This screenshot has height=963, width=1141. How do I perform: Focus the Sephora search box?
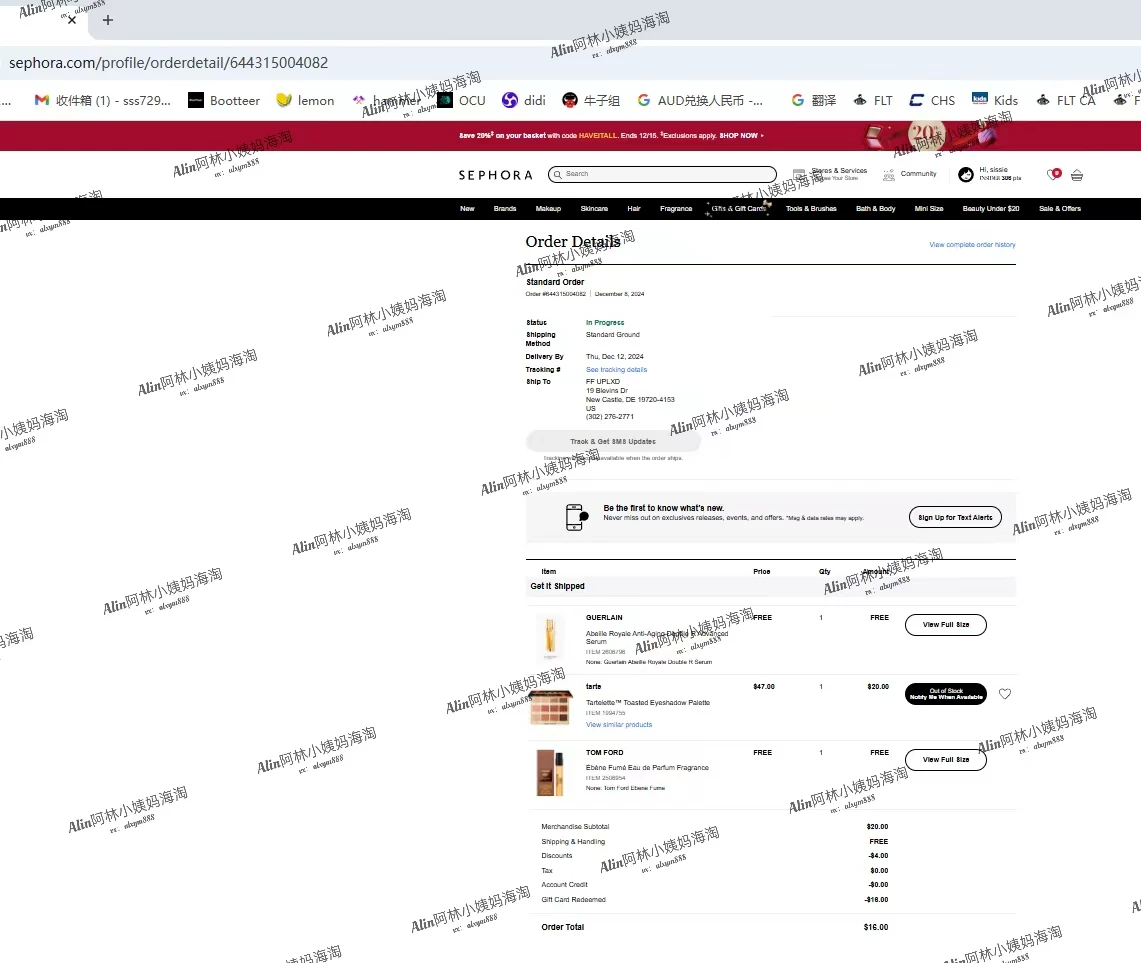(x=662, y=174)
